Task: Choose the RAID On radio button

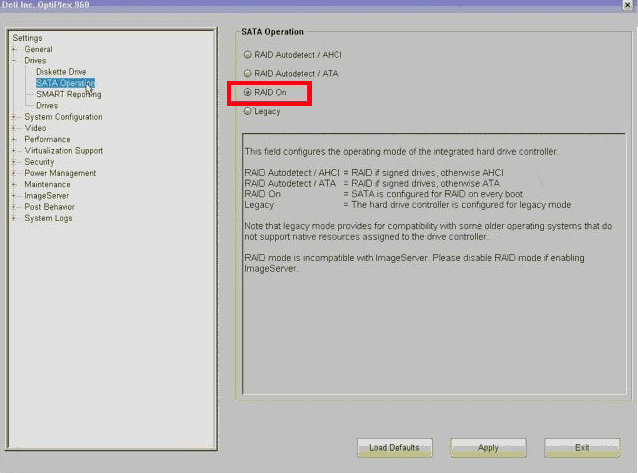Action: (x=248, y=92)
